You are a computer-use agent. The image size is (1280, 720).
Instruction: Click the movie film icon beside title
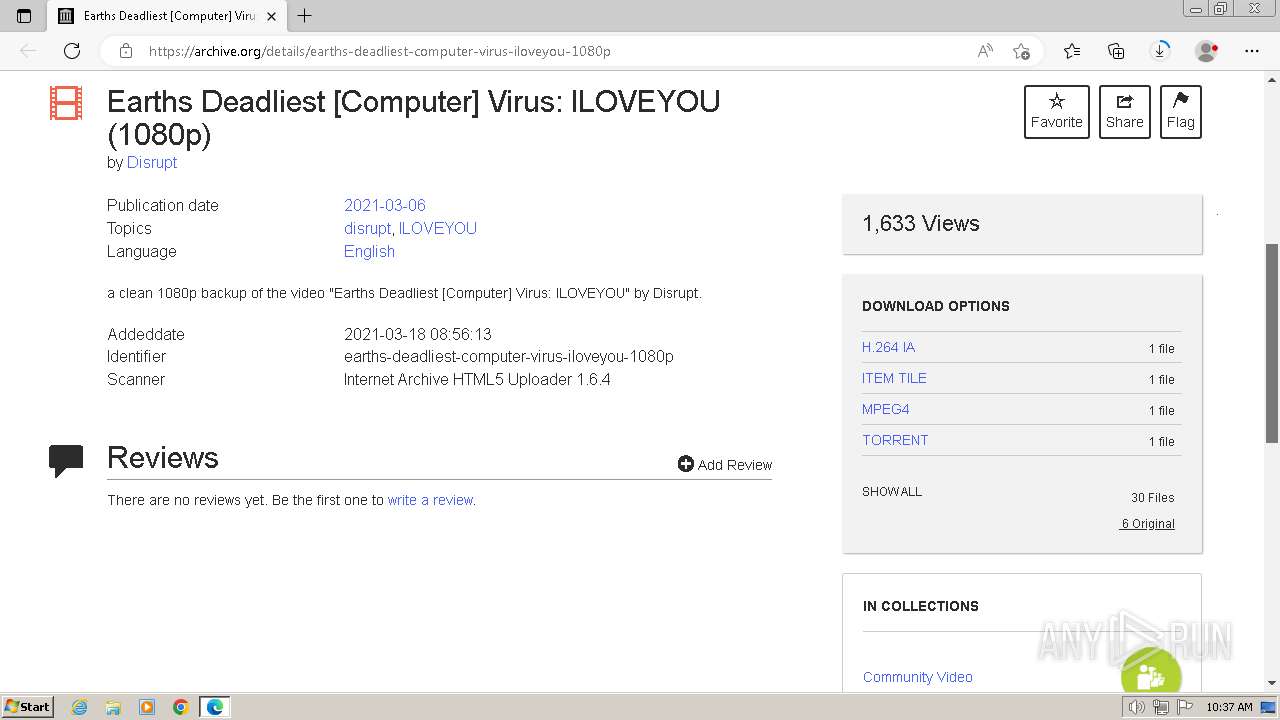[66, 103]
